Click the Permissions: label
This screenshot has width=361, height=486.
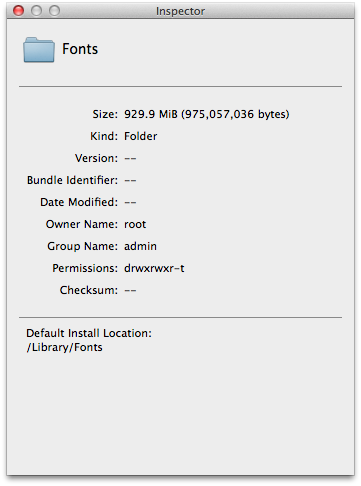[85, 268]
